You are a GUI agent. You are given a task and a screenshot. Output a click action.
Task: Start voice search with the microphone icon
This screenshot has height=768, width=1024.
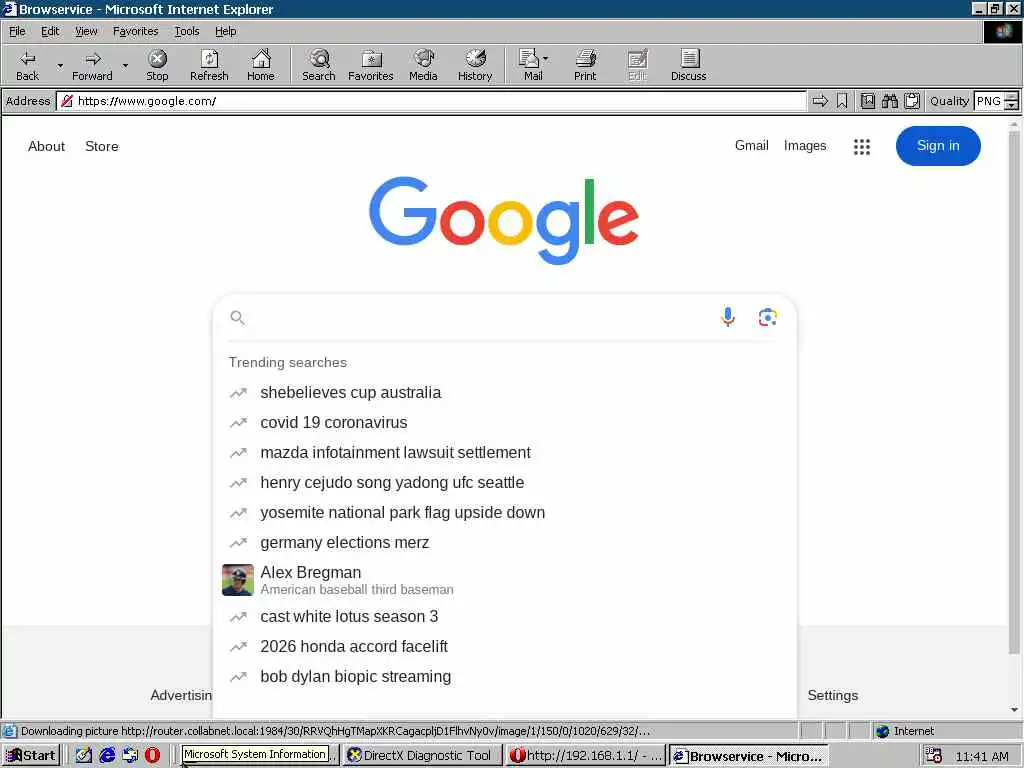click(728, 317)
